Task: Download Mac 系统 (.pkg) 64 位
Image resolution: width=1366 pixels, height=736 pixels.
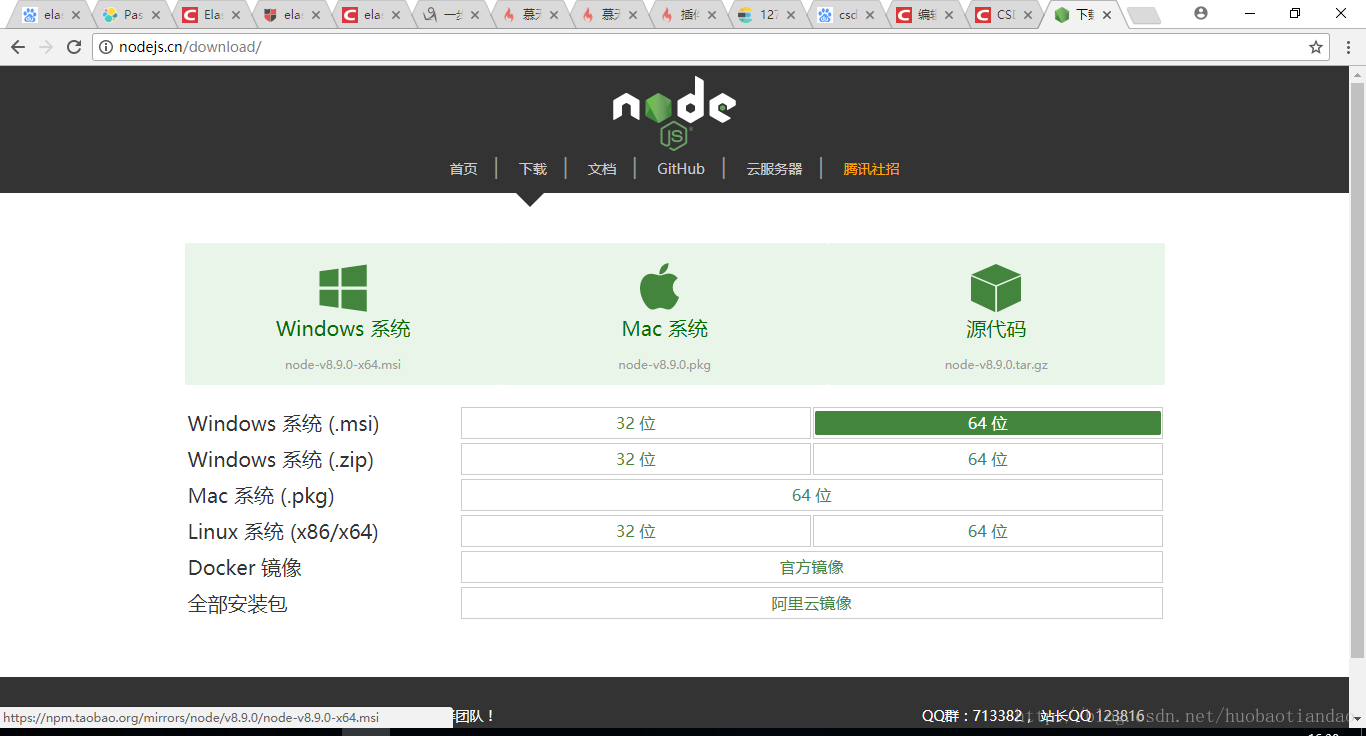Action: (x=812, y=495)
